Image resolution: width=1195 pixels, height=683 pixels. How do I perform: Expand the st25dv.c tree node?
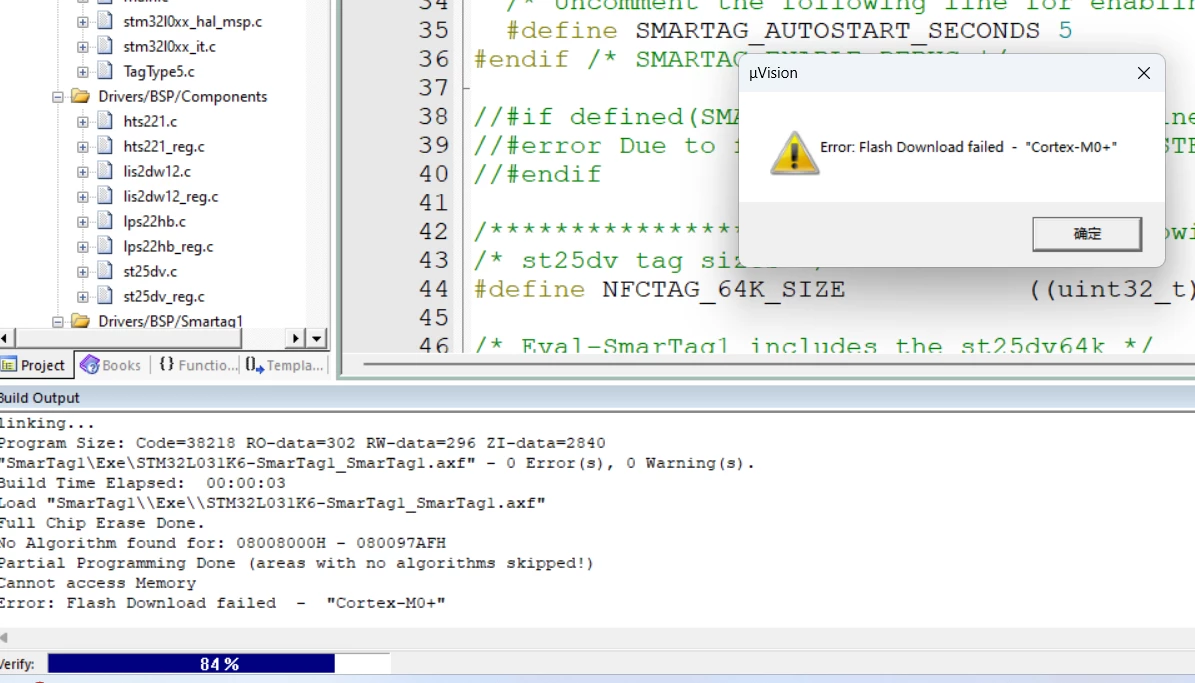click(82, 272)
